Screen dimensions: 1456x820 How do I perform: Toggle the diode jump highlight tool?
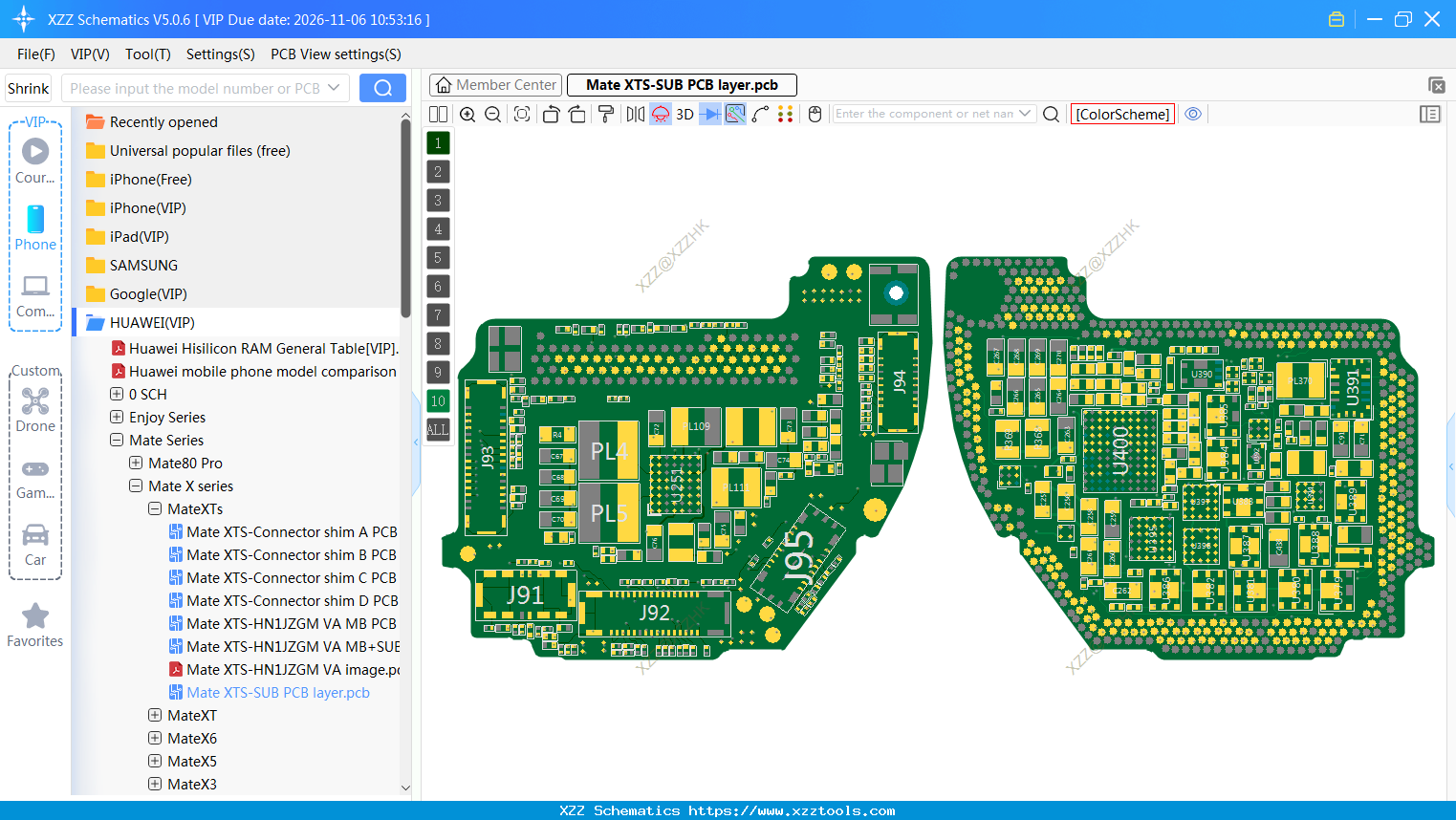tap(709, 114)
